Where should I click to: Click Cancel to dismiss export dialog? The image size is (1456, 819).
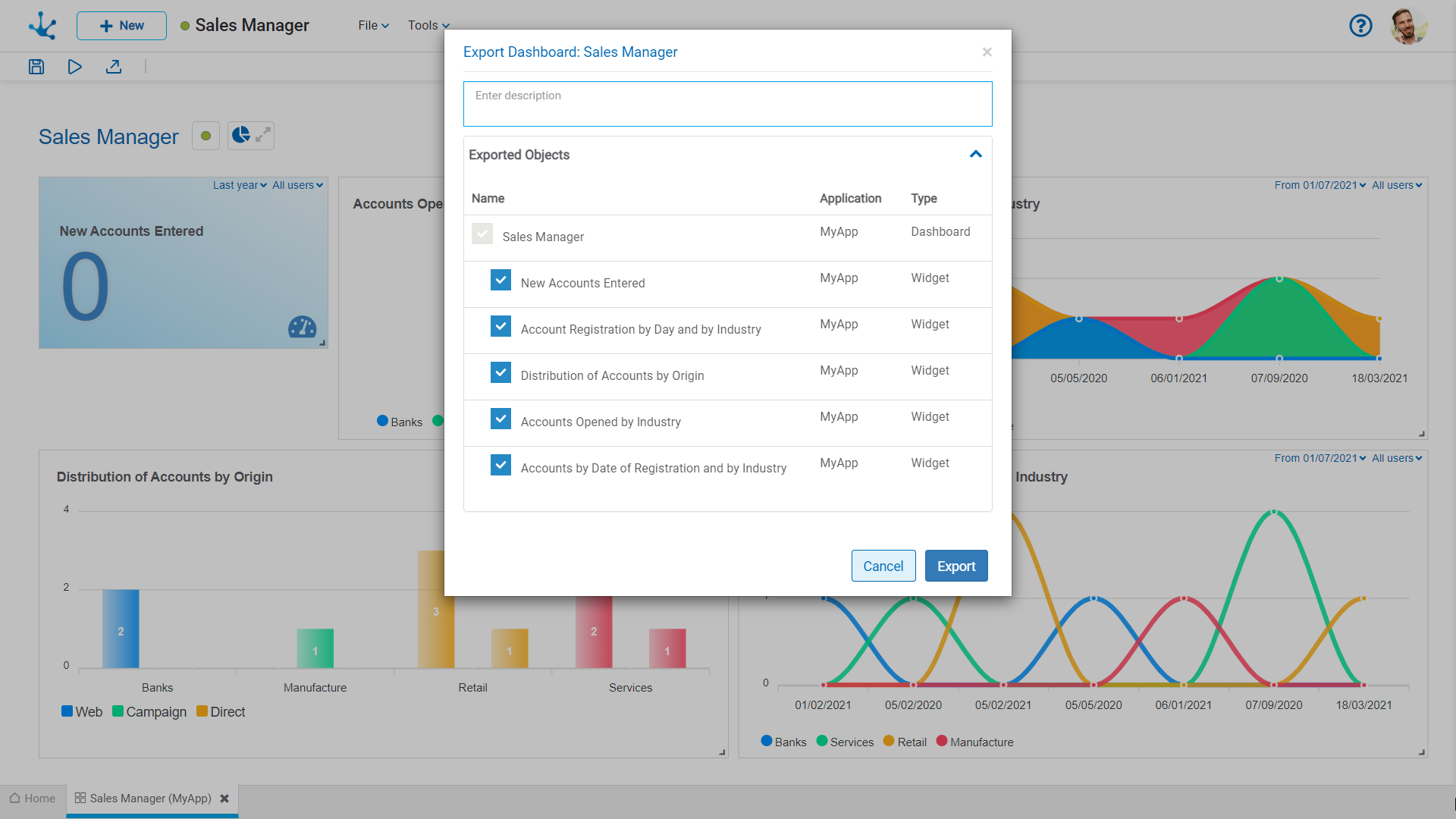pyautogui.click(x=883, y=566)
